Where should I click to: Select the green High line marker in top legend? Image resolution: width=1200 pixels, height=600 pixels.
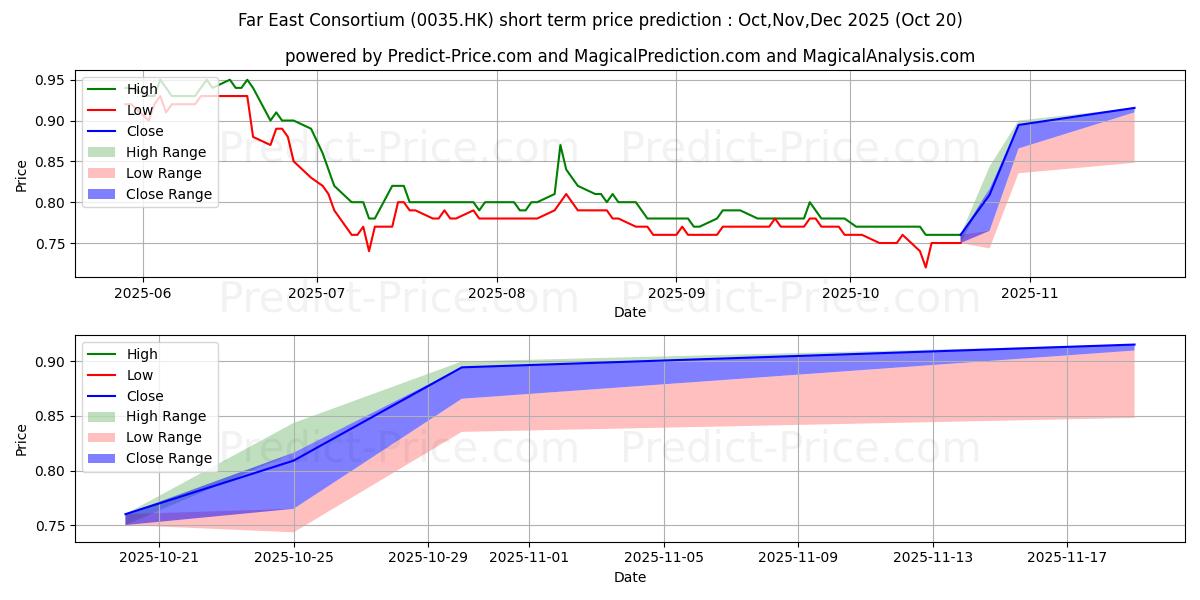click(x=104, y=89)
